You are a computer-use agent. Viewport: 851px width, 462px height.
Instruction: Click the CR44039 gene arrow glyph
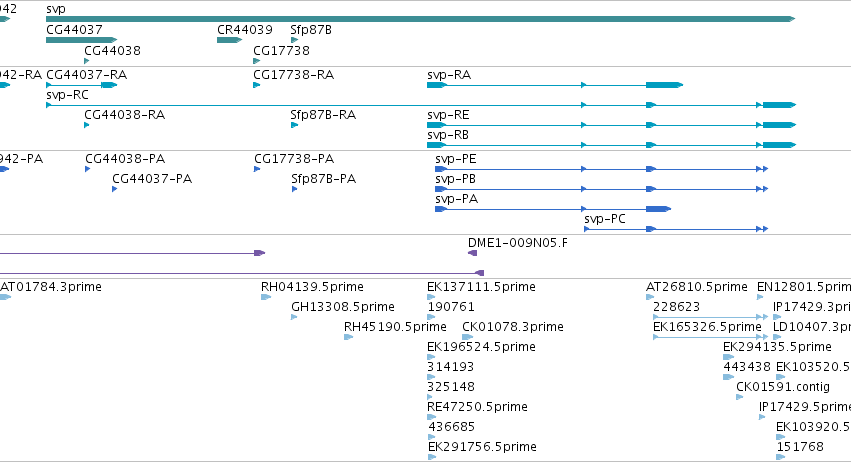pos(230,40)
